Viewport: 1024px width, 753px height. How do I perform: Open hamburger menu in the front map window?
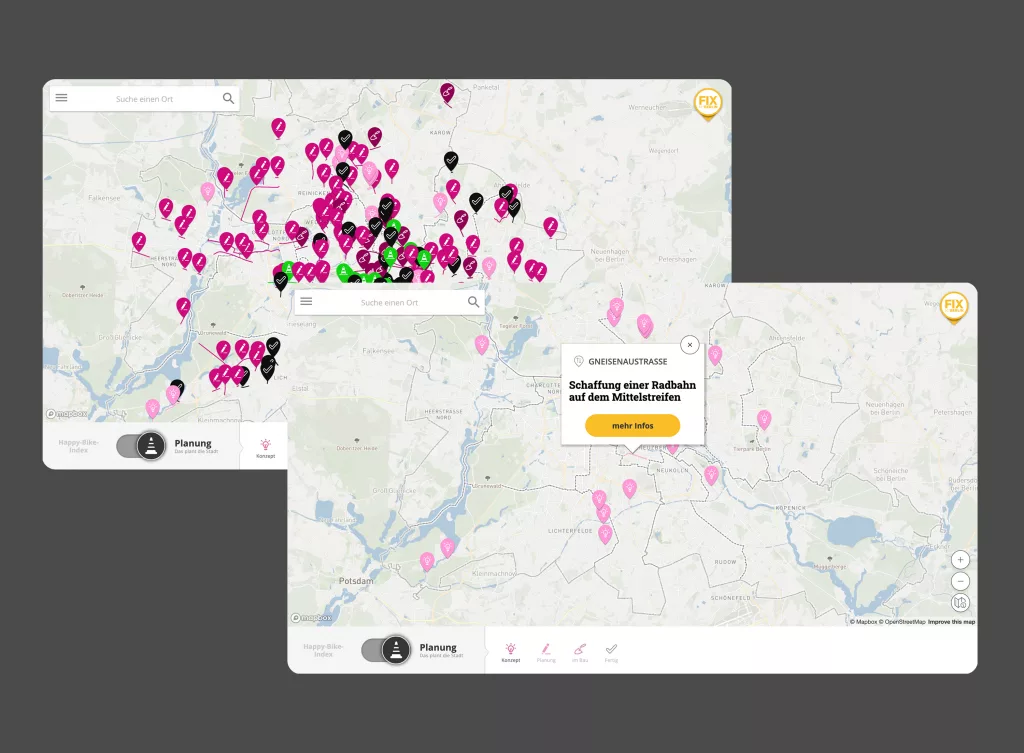(x=306, y=301)
